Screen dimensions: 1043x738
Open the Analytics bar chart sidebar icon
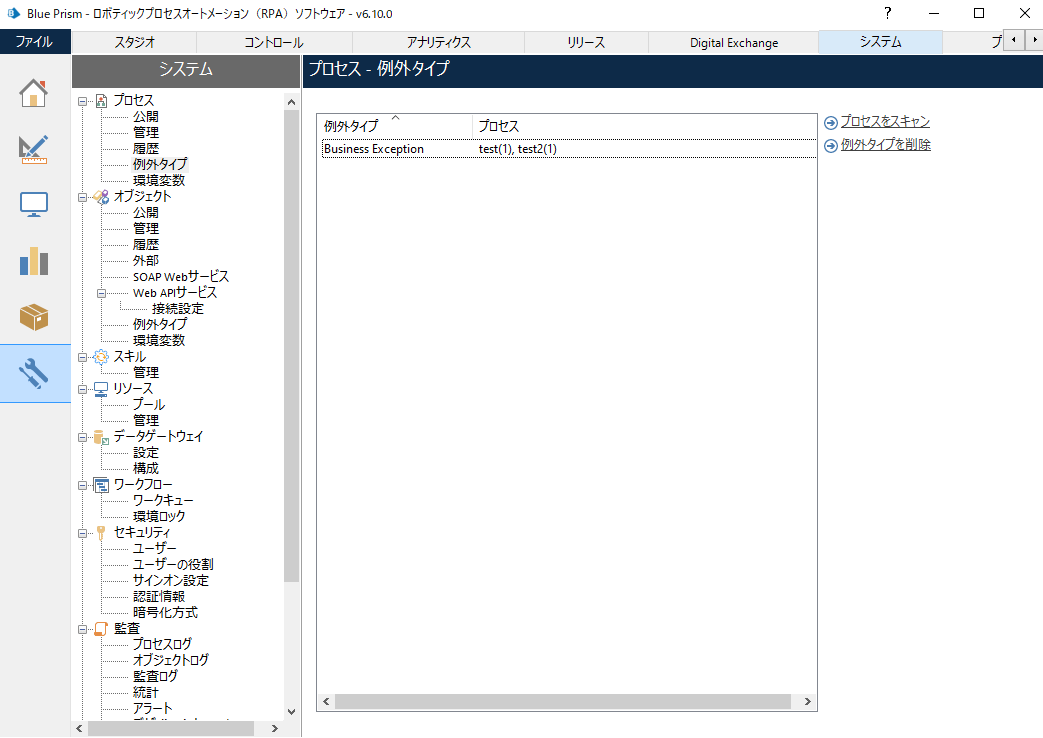click(33, 262)
